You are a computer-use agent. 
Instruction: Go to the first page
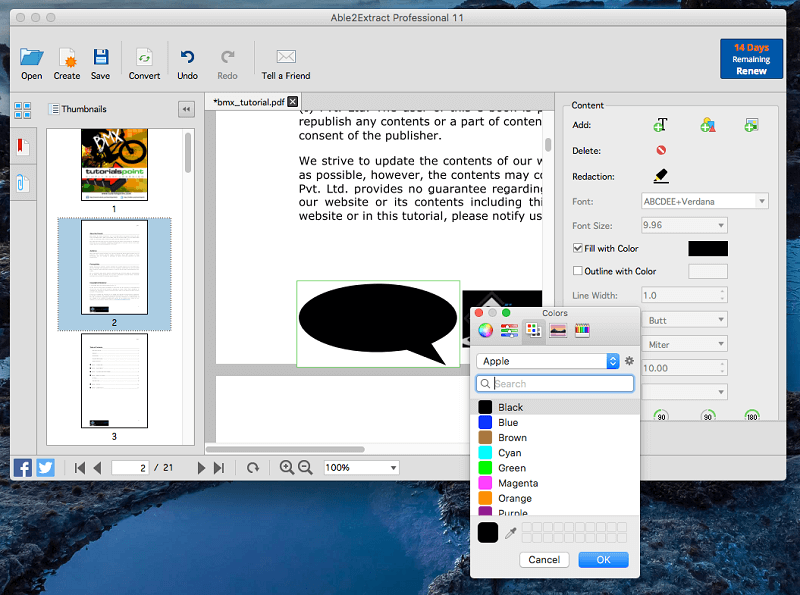point(80,468)
